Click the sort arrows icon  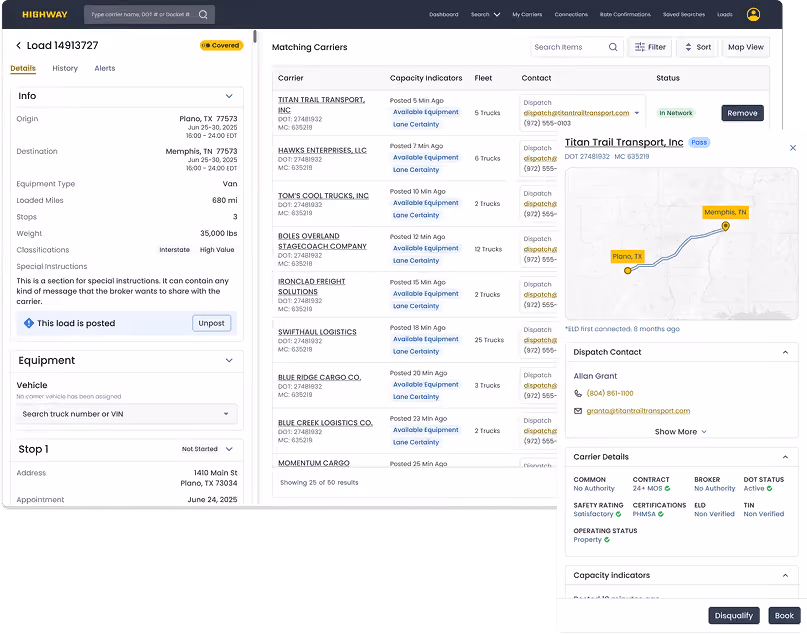click(688, 47)
